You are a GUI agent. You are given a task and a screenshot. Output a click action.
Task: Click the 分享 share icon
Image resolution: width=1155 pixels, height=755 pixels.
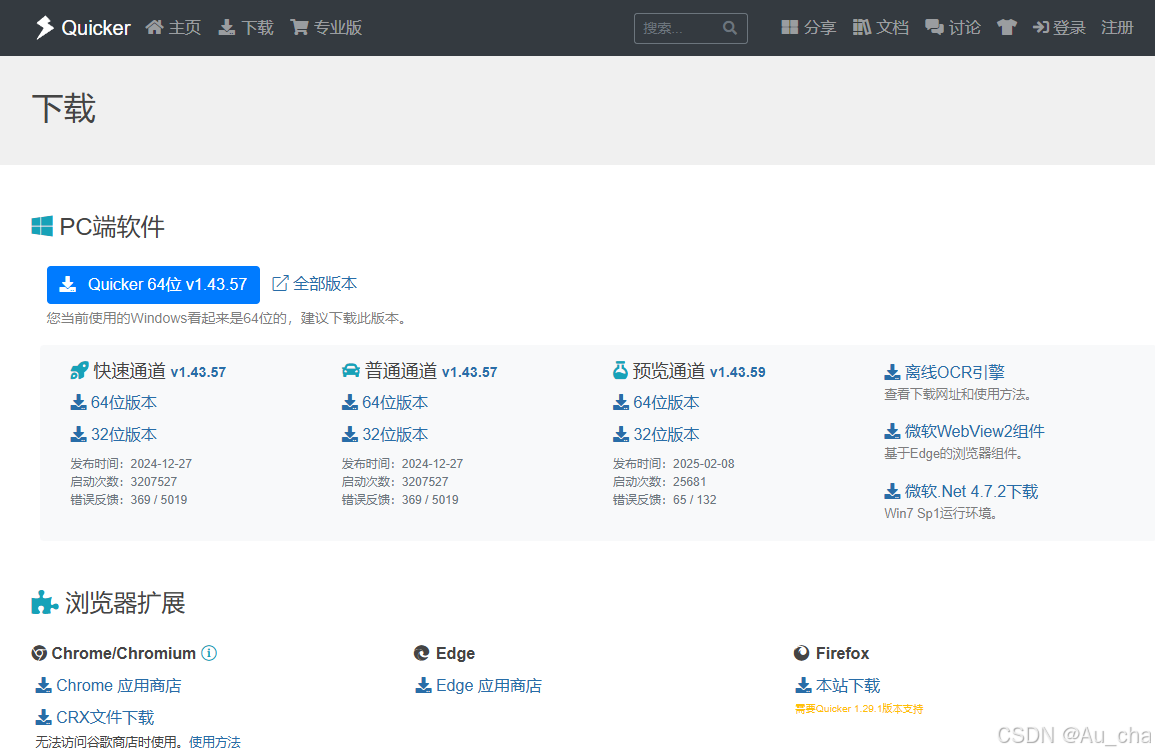[x=790, y=27]
